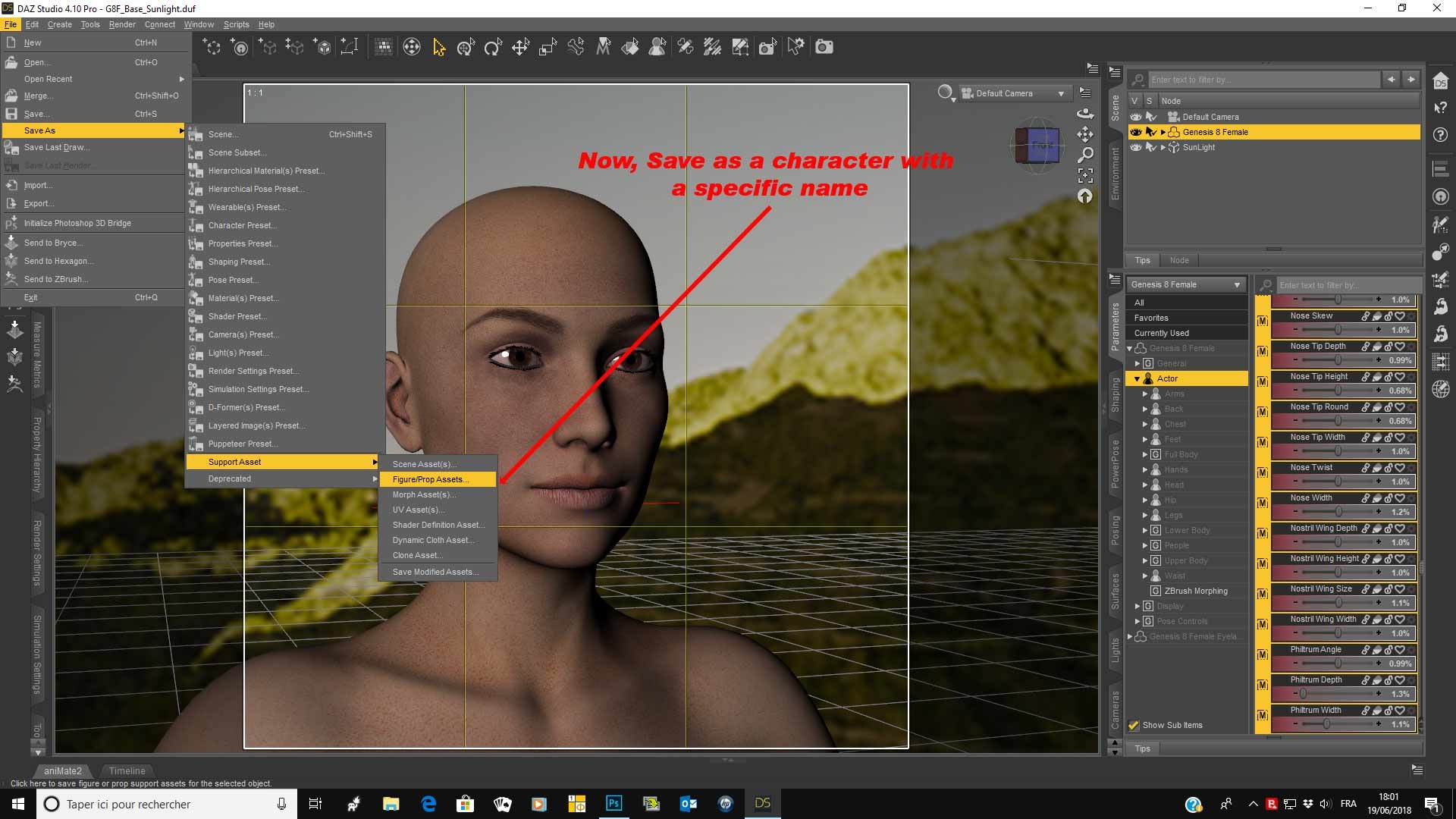Select the viewport magnifier zoom tool
Screen dimensions: 1456x819
[1087, 155]
